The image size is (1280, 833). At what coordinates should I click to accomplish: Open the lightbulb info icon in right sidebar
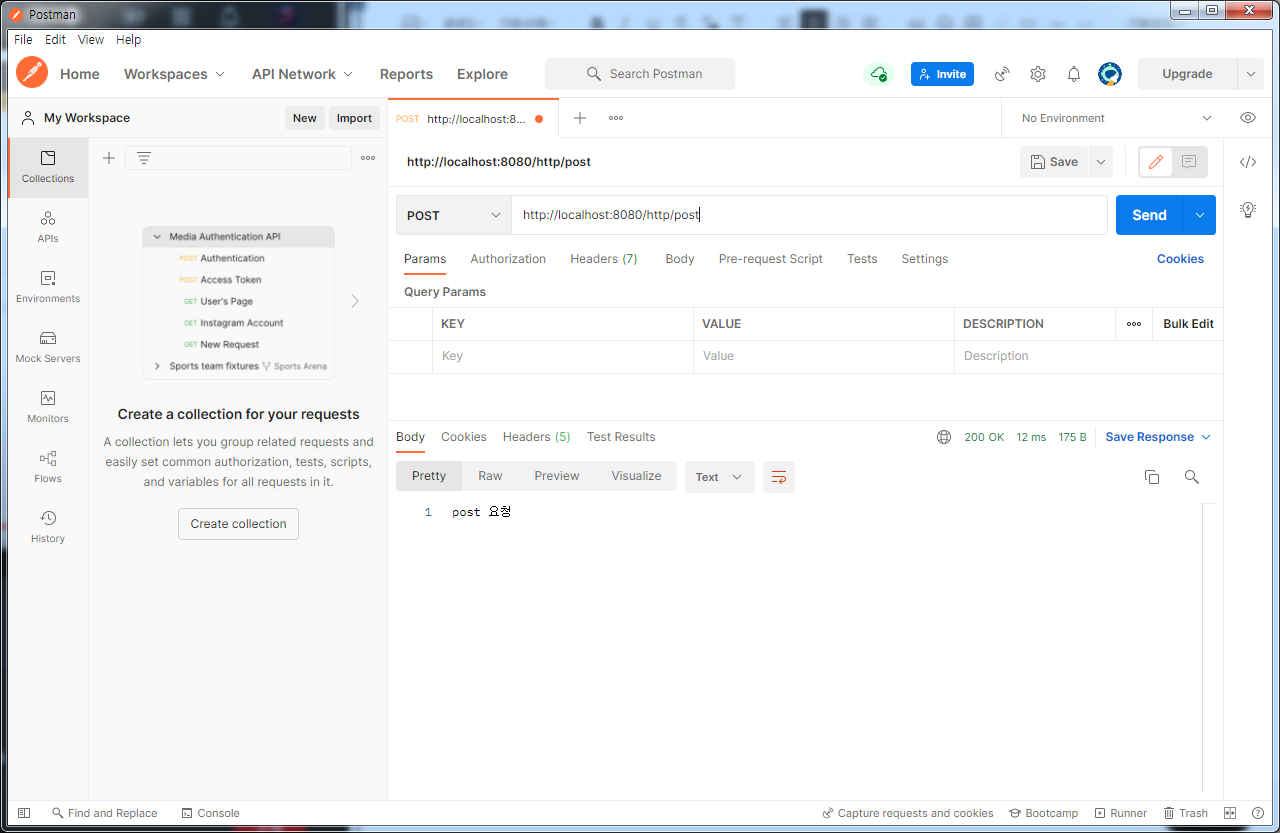pyautogui.click(x=1248, y=209)
